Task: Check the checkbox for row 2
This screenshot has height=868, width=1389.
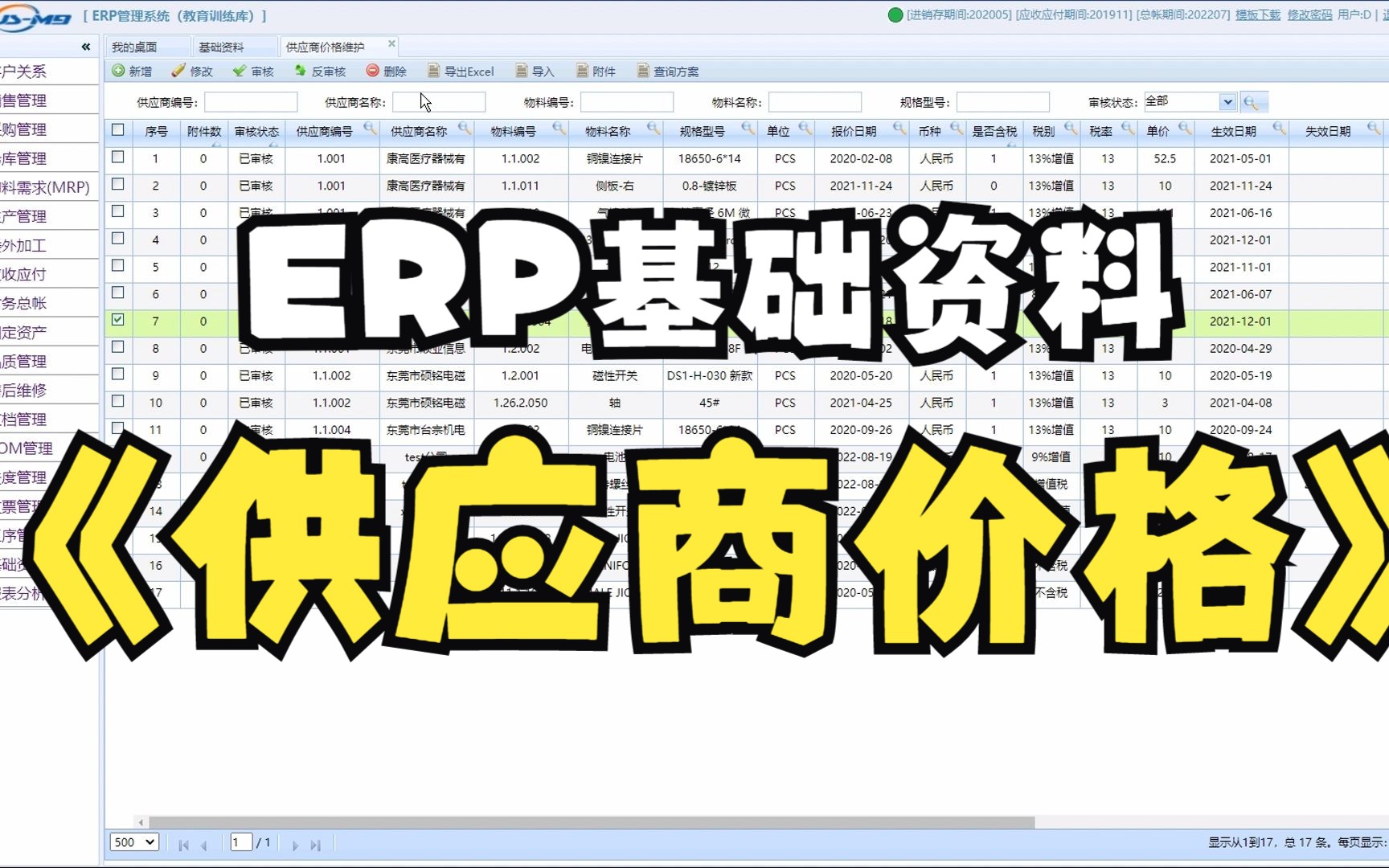Action: point(118,184)
